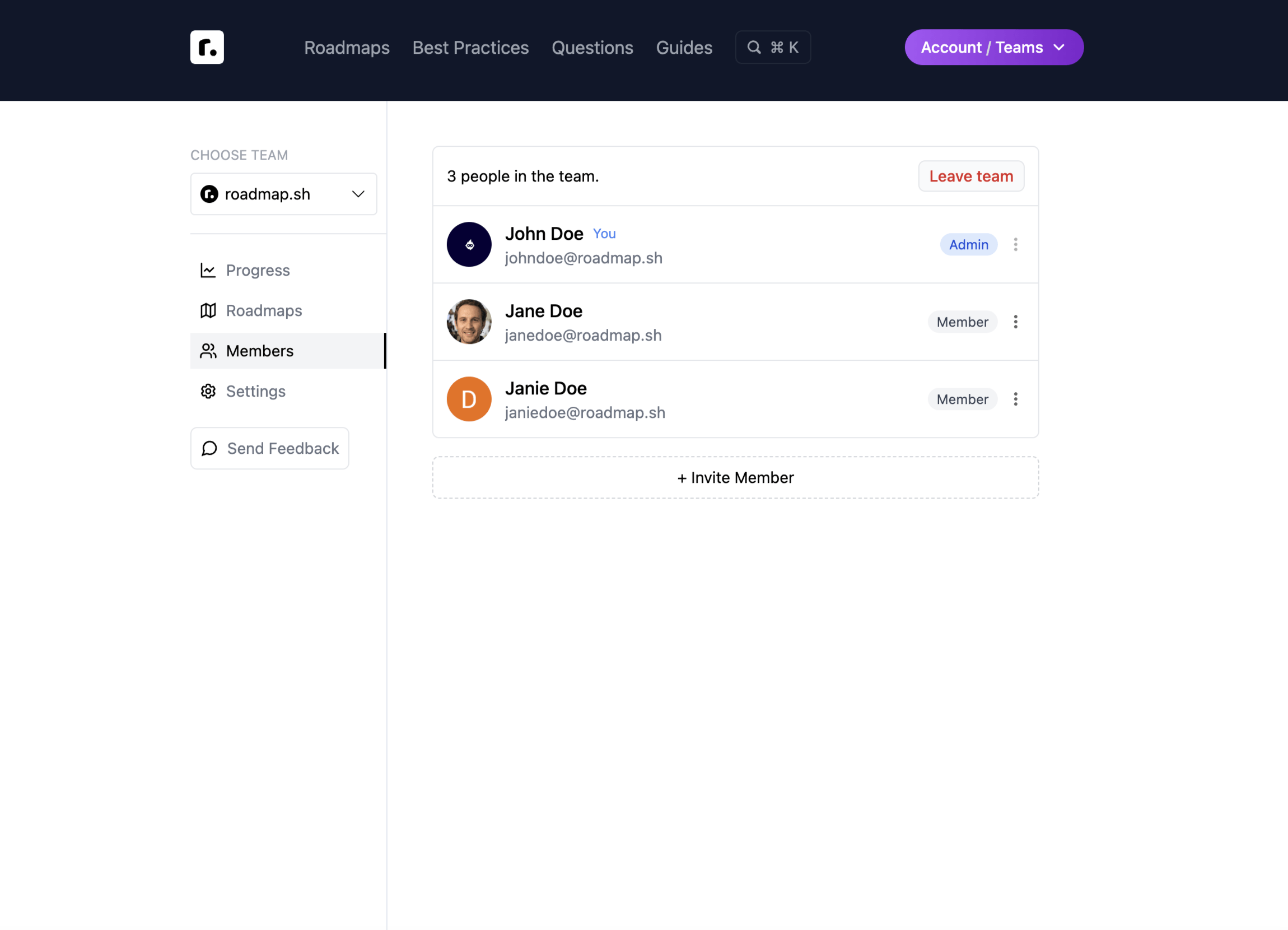Click the Admin role badge for John Doe
Viewport: 1288px width, 930px height.
[x=968, y=245]
